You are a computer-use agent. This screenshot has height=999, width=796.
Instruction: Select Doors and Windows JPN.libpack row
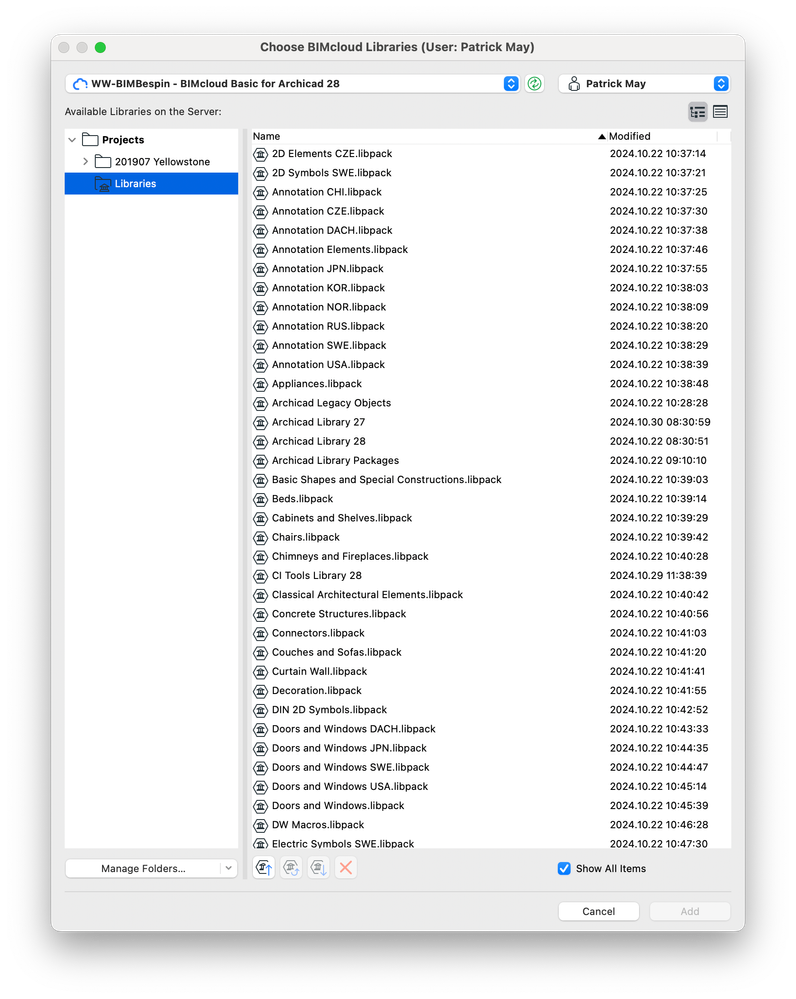click(491, 748)
